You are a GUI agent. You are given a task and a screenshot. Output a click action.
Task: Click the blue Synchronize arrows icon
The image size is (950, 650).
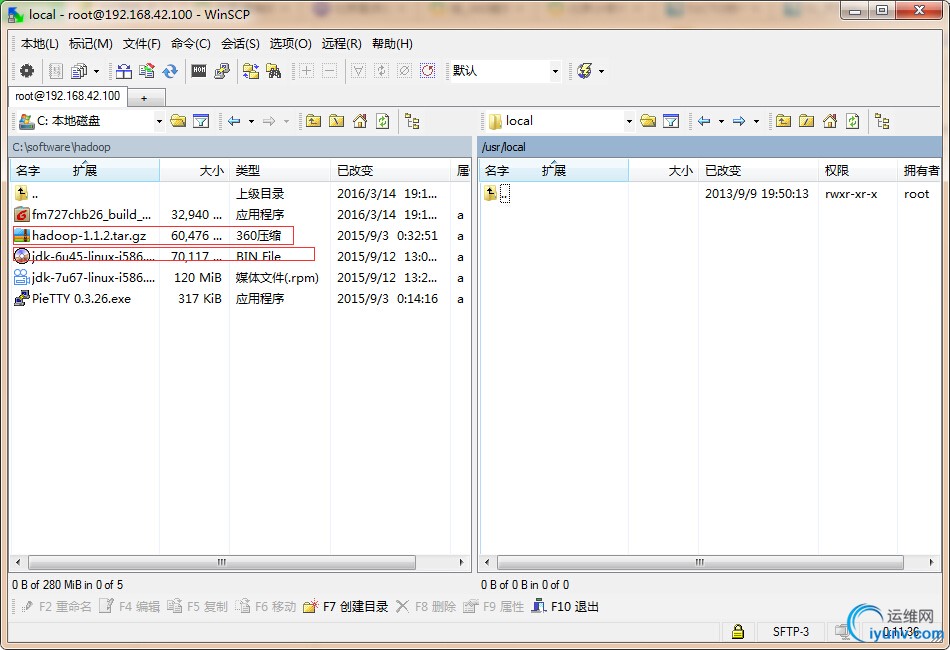coord(170,71)
